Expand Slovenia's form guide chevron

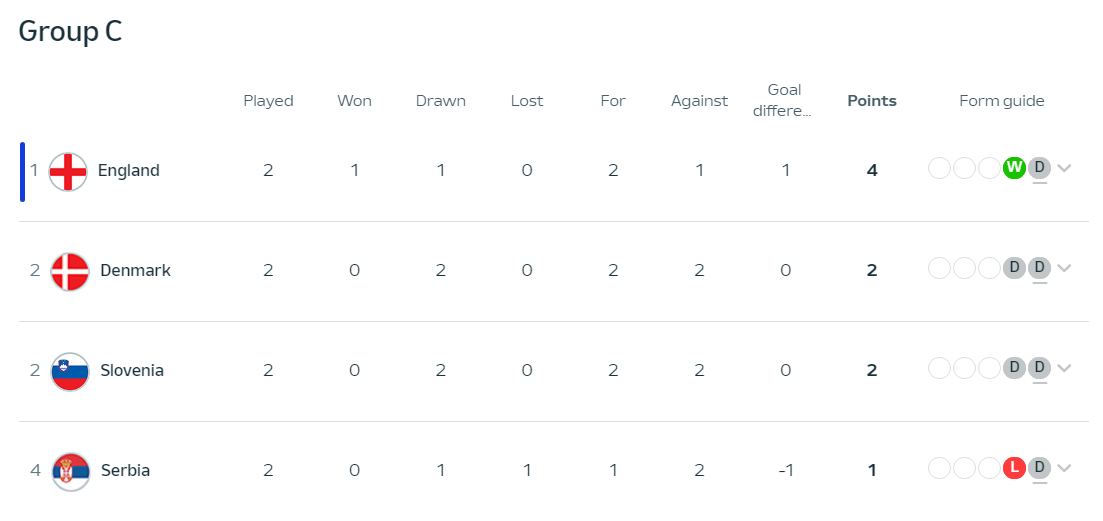(x=1064, y=368)
